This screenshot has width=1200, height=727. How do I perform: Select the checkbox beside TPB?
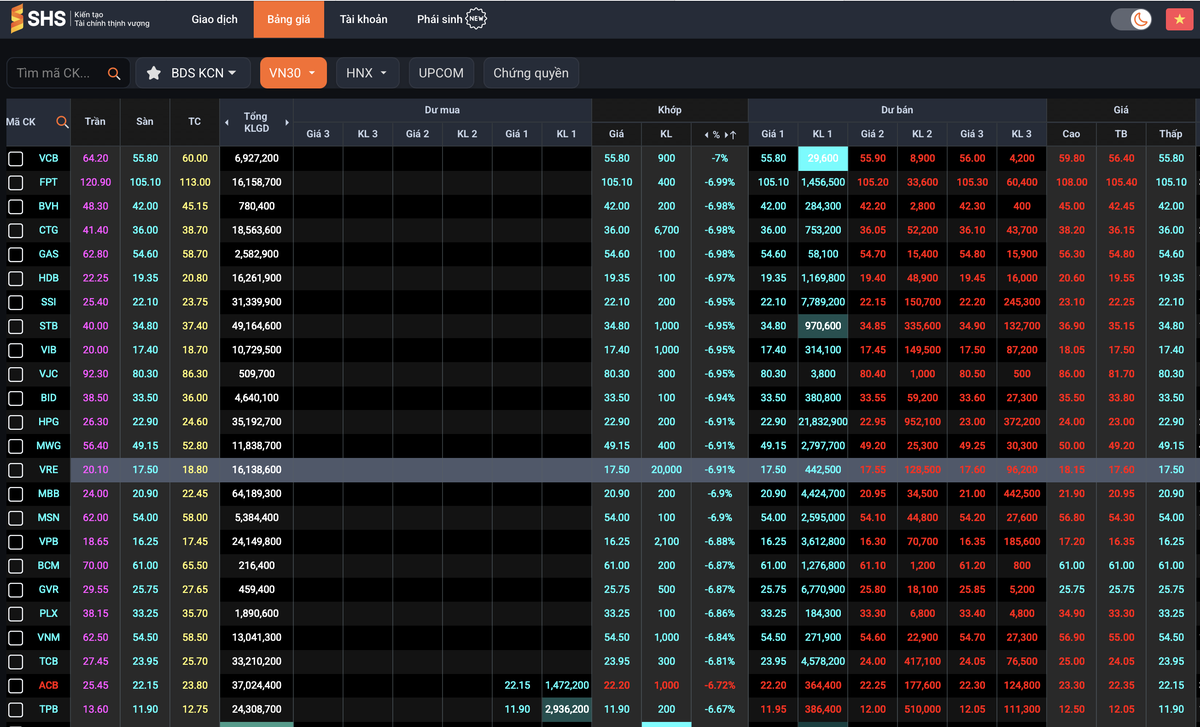(x=16, y=709)
